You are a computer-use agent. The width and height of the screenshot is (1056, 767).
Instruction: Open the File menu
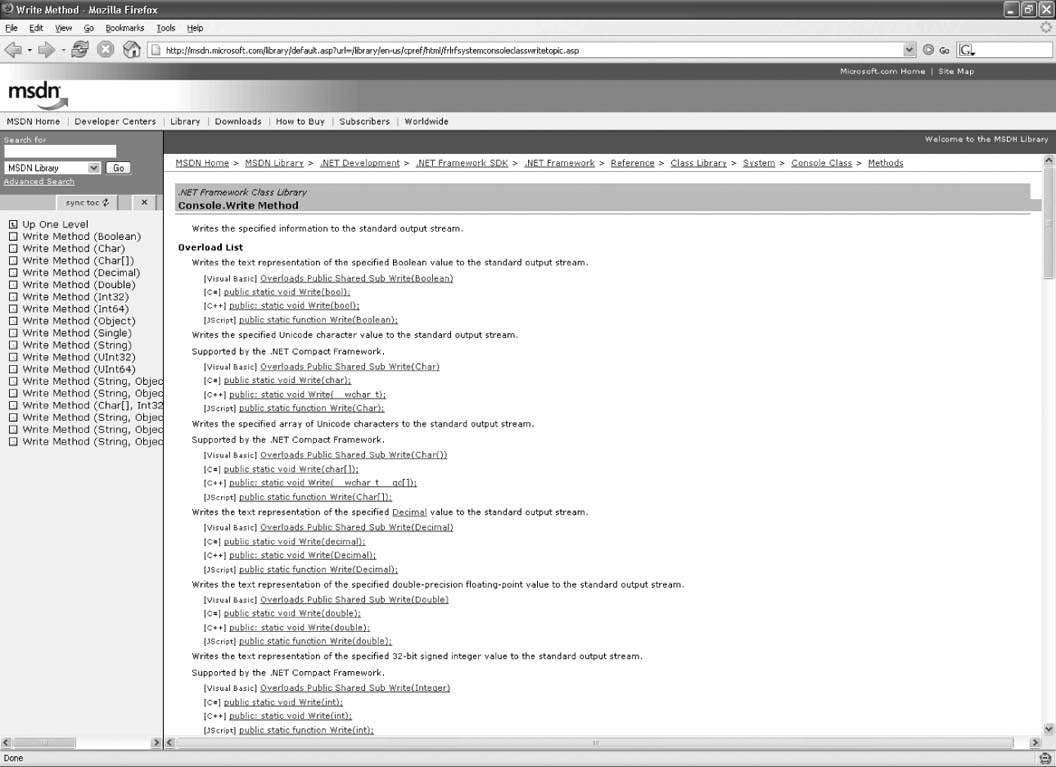pyautogui.click(x=11, y=28)
